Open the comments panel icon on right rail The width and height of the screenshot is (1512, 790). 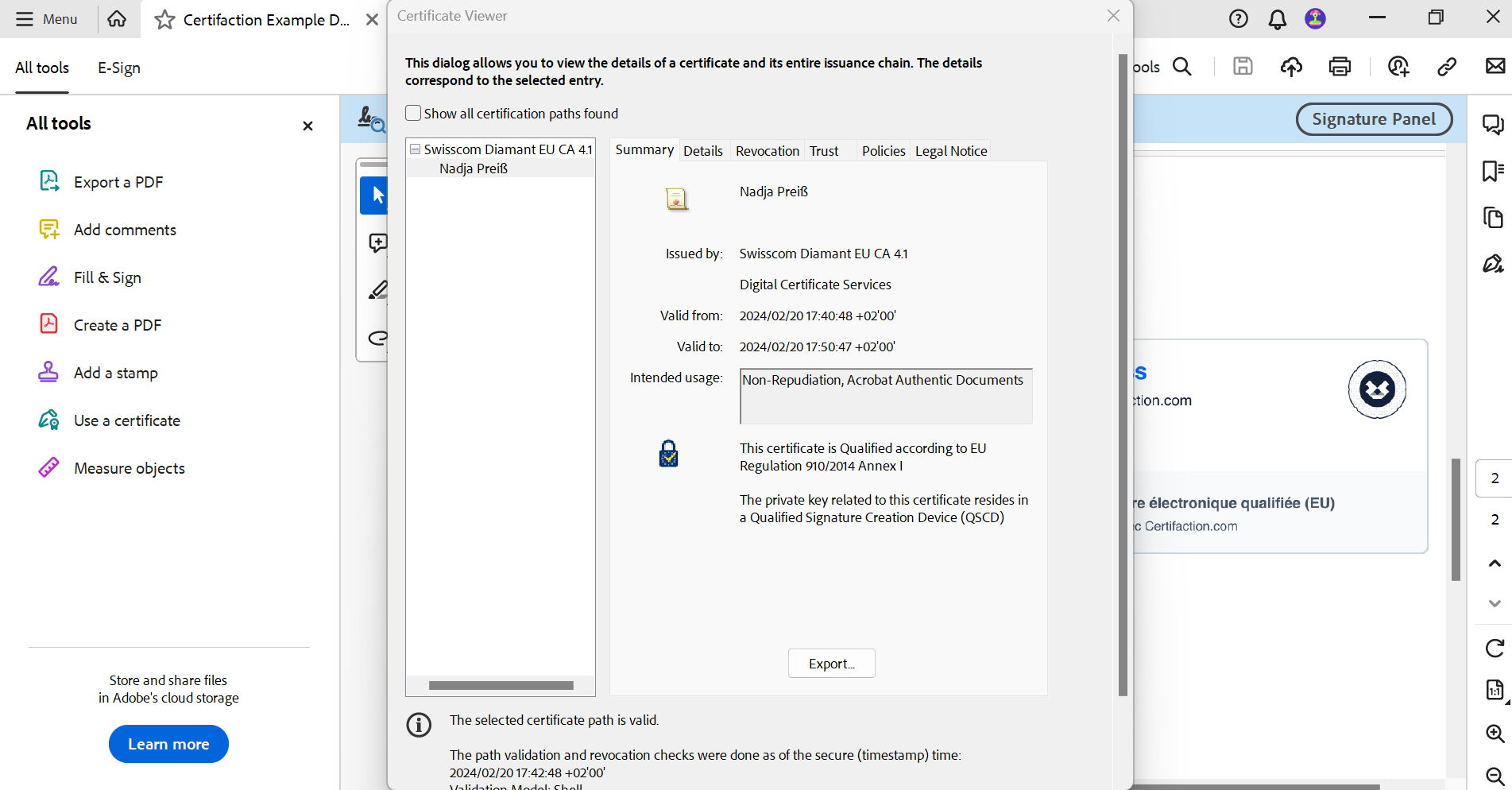pos(1493,125)
